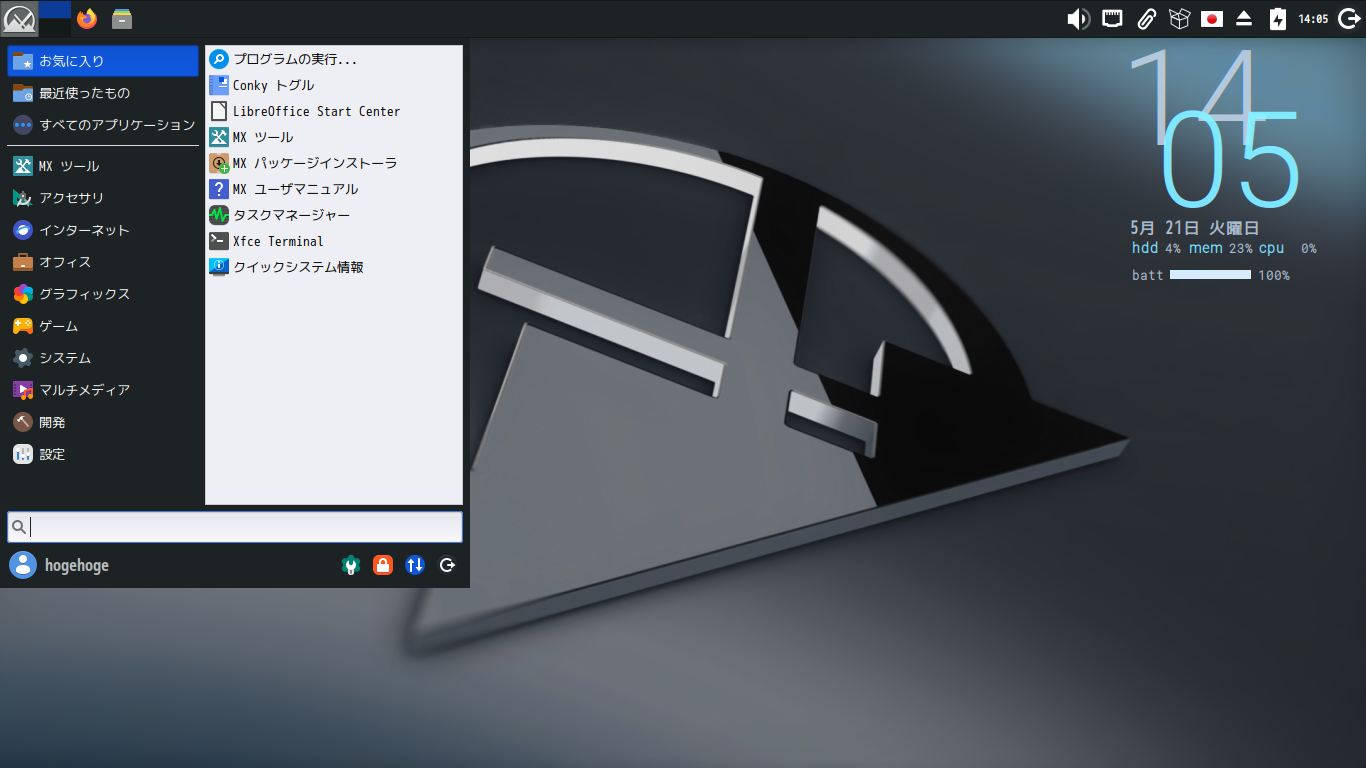Open the 最近使ったもの category
The image size is (1366, 768).
pyautogui.click(x=103, y=93)
